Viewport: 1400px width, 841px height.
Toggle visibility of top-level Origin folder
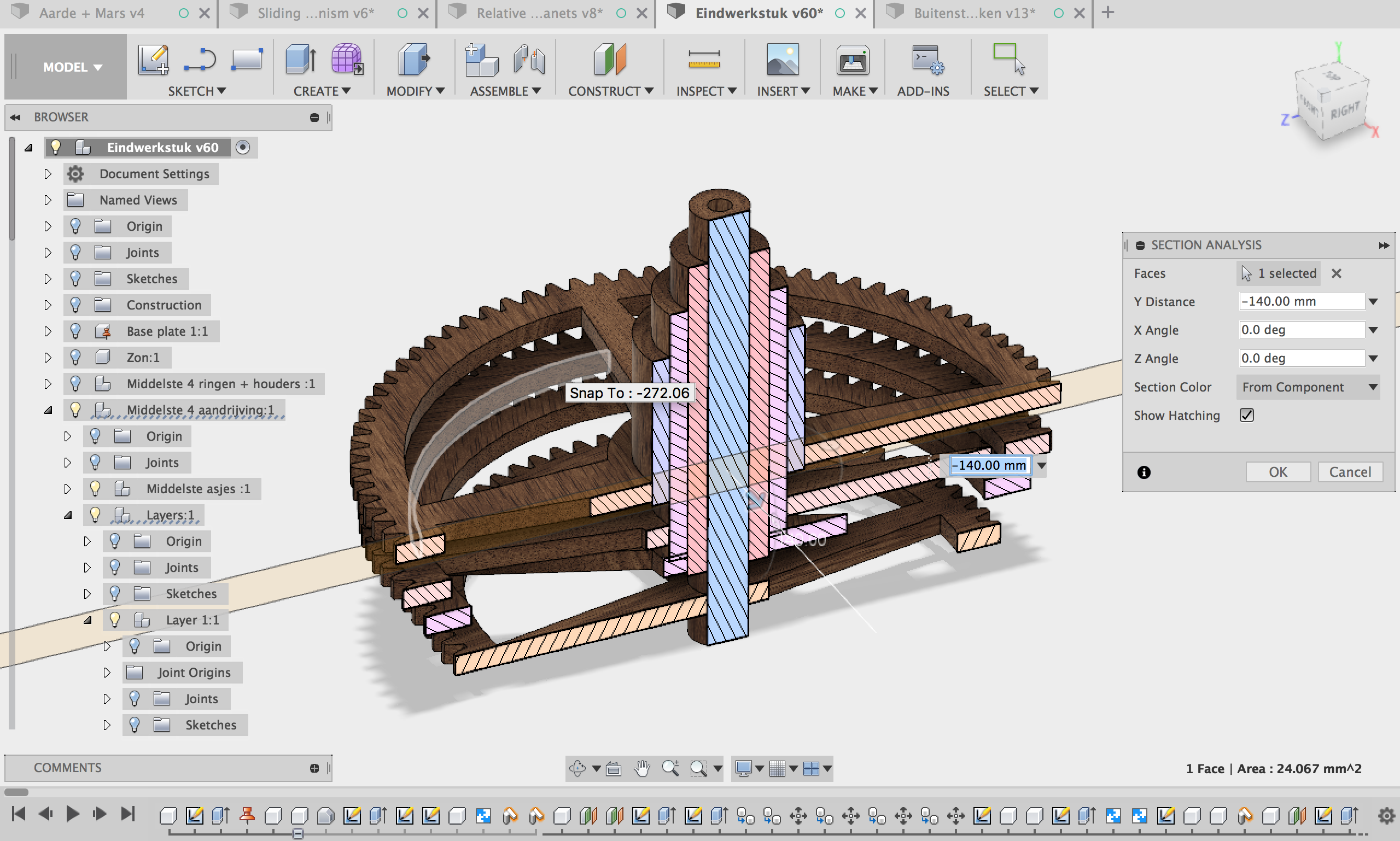click(x=75, y=226)
